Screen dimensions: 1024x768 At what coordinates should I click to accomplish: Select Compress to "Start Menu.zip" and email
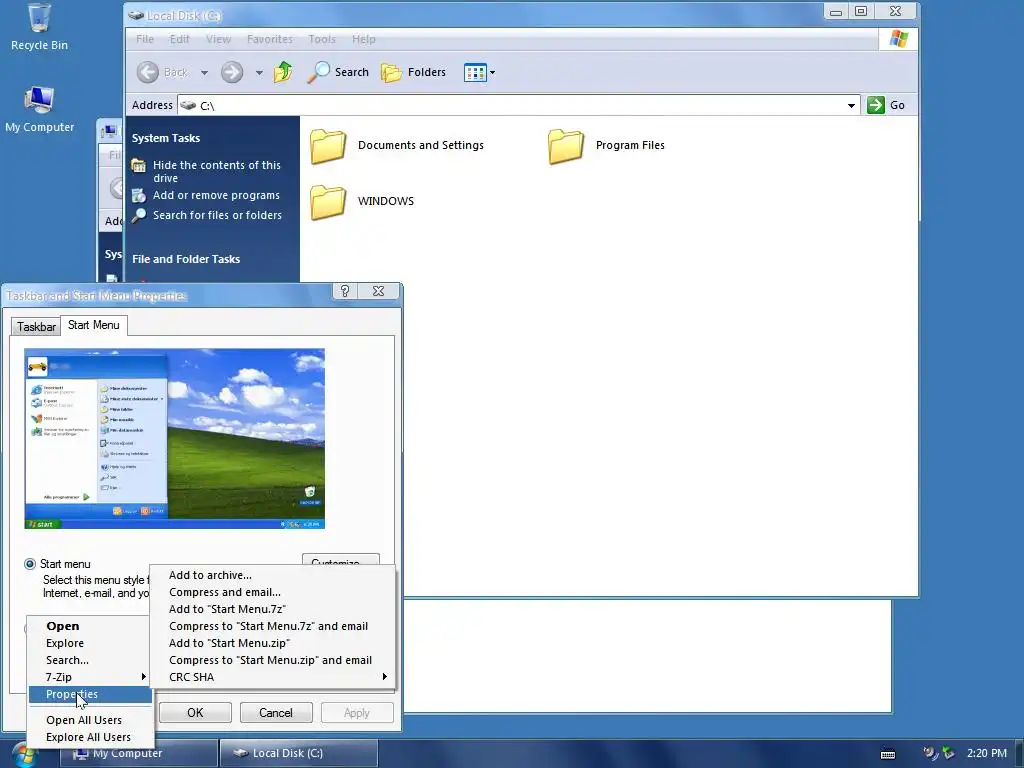click(272, 660)
